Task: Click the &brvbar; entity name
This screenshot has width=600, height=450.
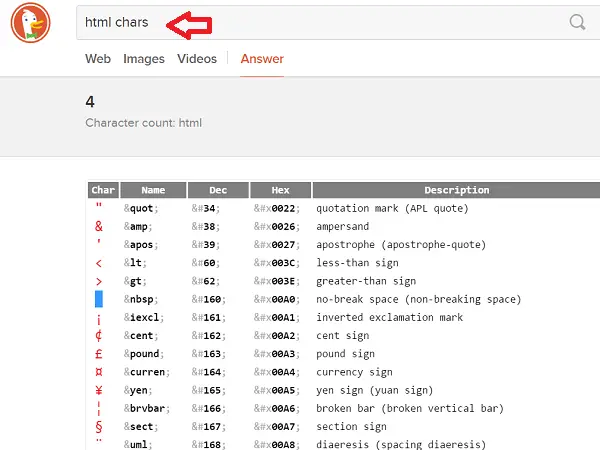Action: click(x=147, y=408)
